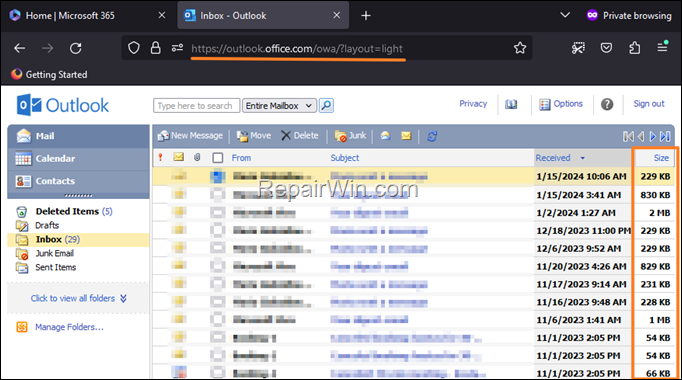Sort messages by the Subject column
682x380 pixels.
[344, 158]
